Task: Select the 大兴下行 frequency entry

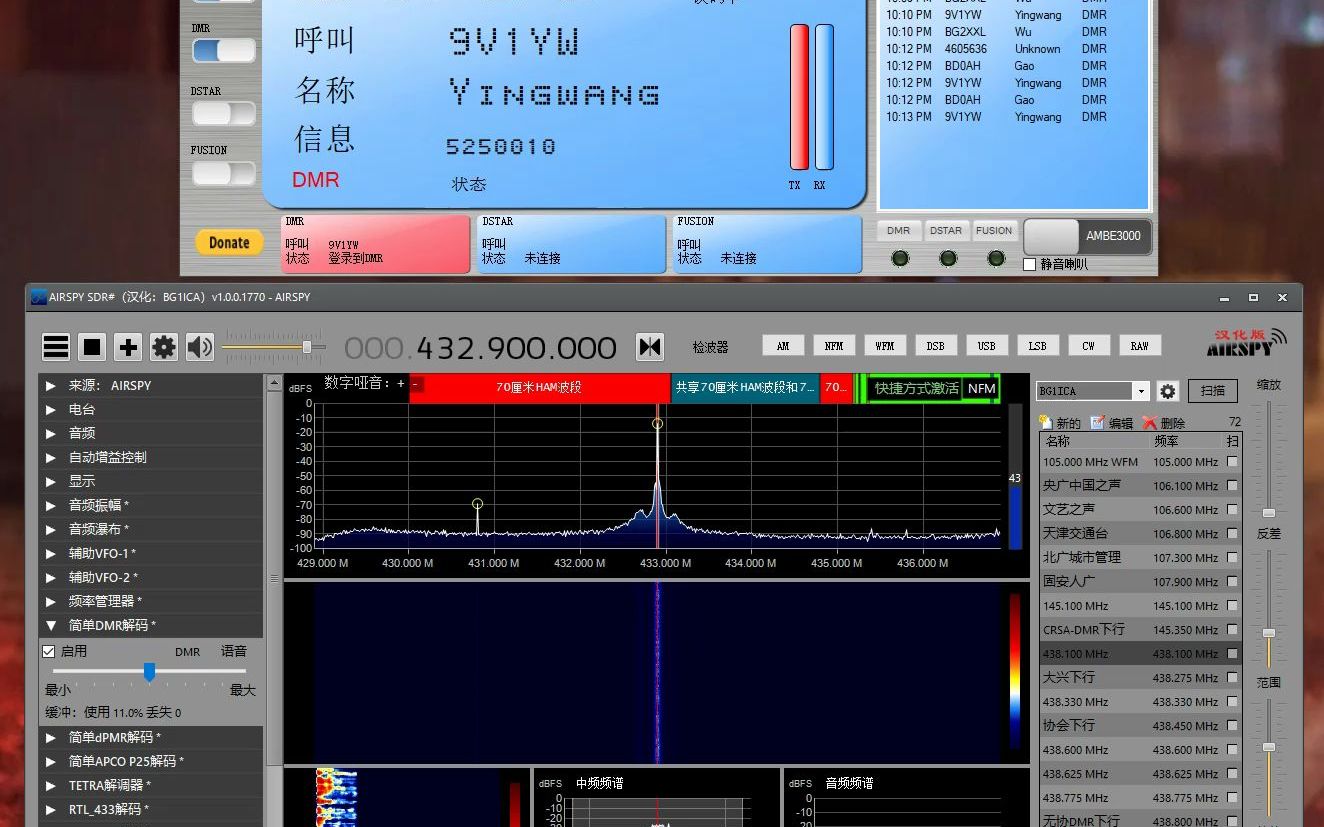Action: pos(1141,677)
